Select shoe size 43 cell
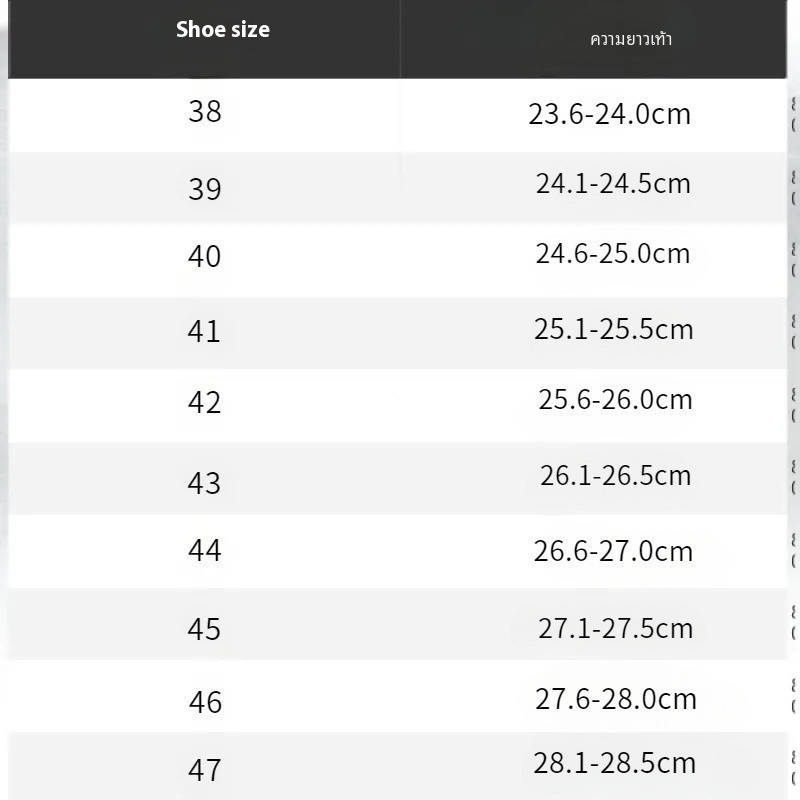 [204, 483]
